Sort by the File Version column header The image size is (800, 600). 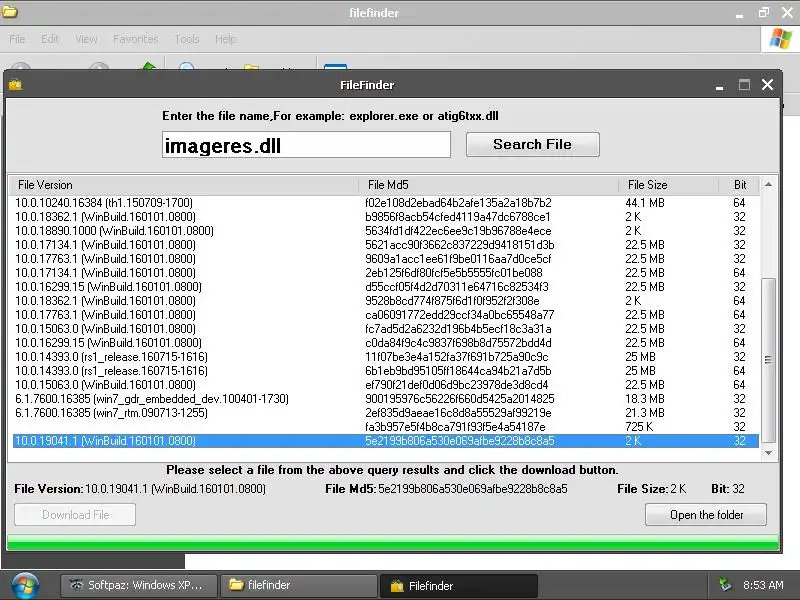[x=183, y=185]
